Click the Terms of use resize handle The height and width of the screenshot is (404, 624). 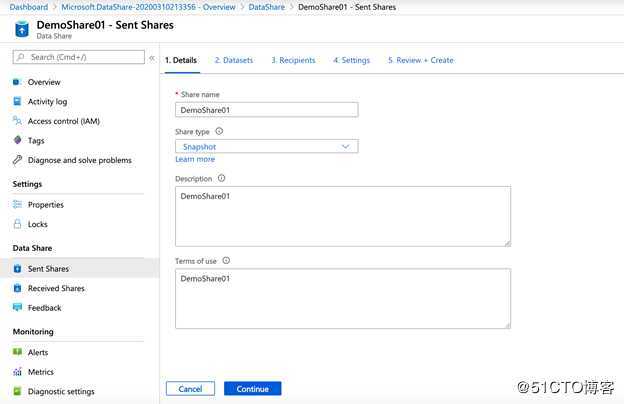click(507, 326)
